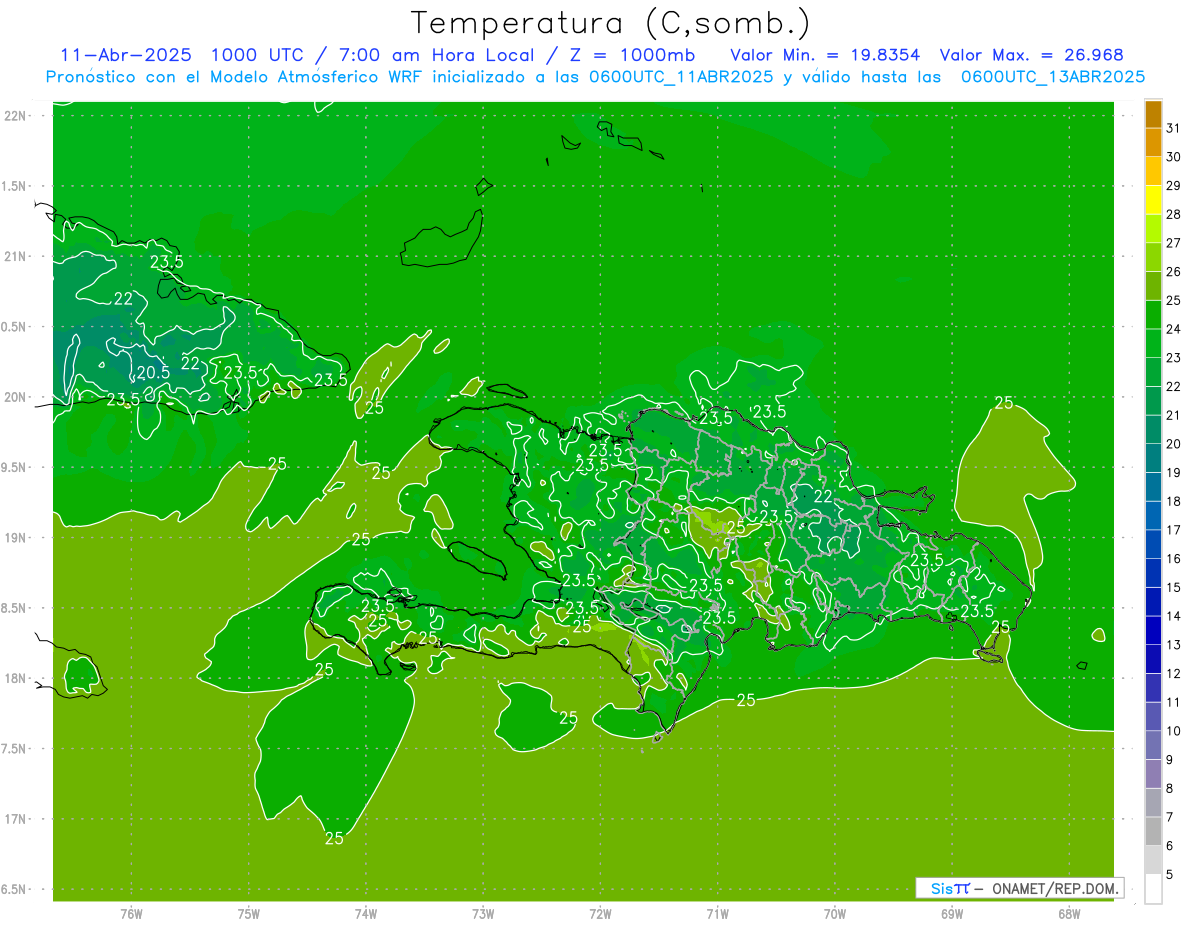This screenshot has width=1200, height=927.
Task: Click the '20N' latitude axis label
Action: [x=15, y=398]
